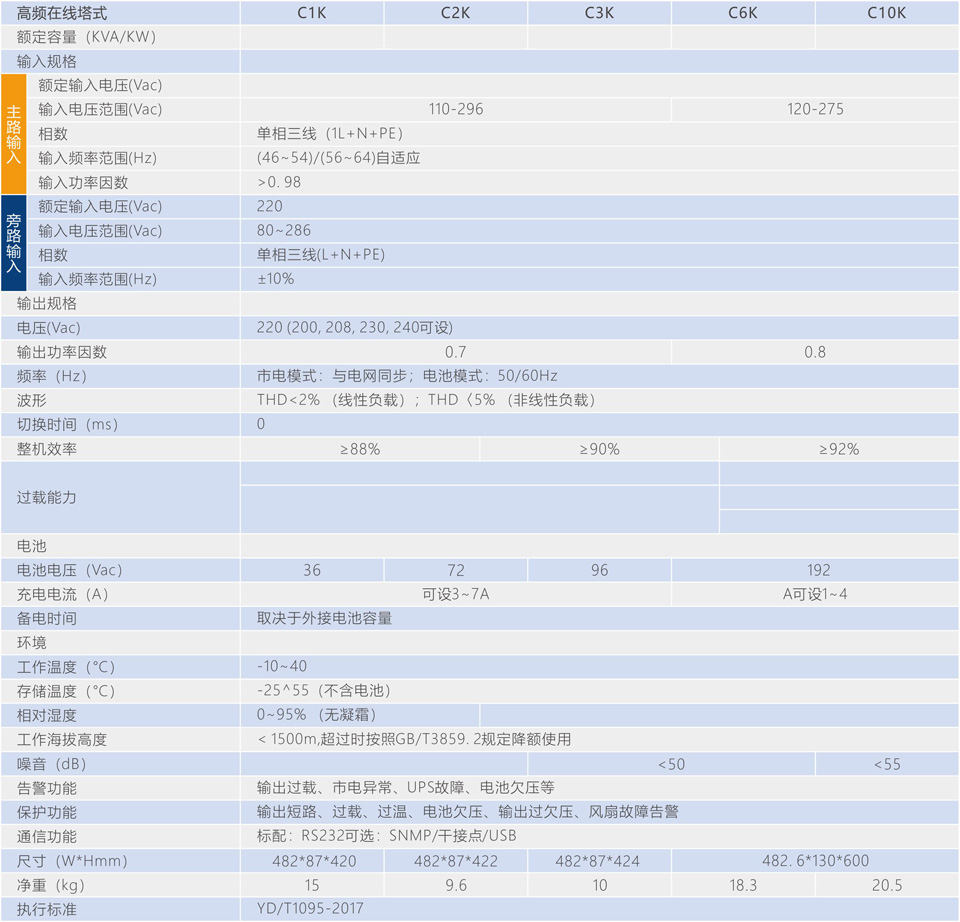Select the C6K column header

point(743,13)
